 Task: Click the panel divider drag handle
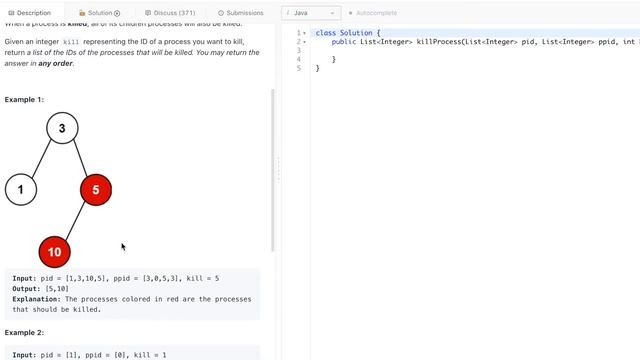tap(279, 169)
